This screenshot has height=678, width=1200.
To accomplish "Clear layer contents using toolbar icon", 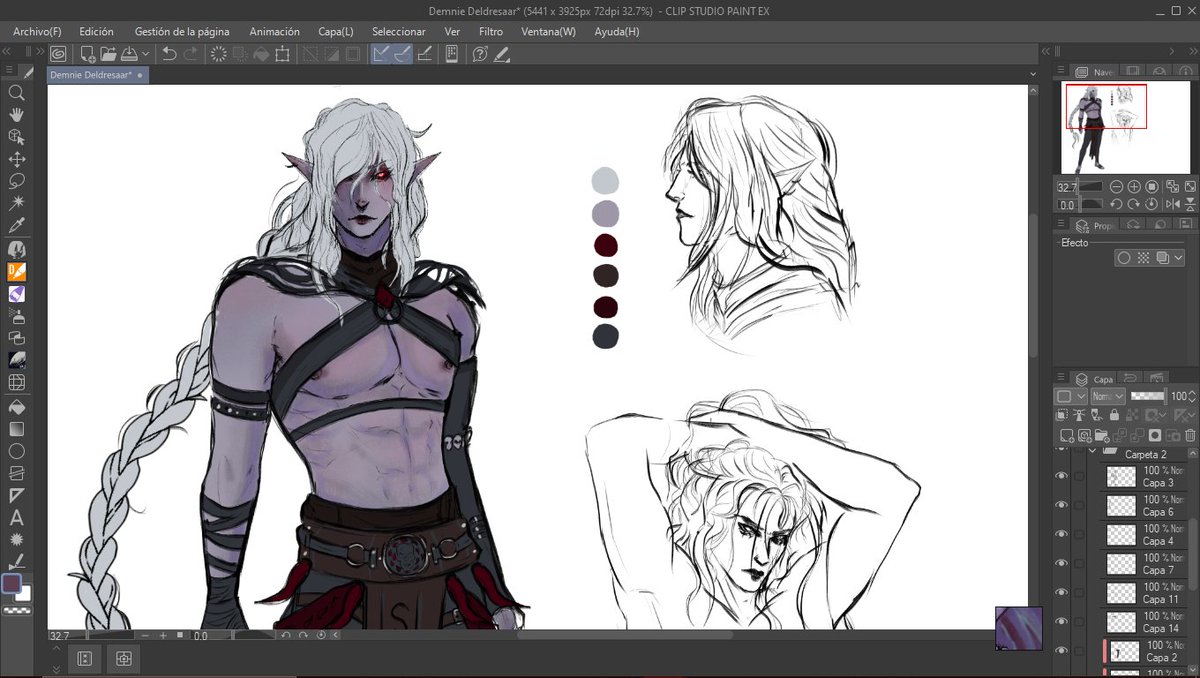I will [219, 54].
